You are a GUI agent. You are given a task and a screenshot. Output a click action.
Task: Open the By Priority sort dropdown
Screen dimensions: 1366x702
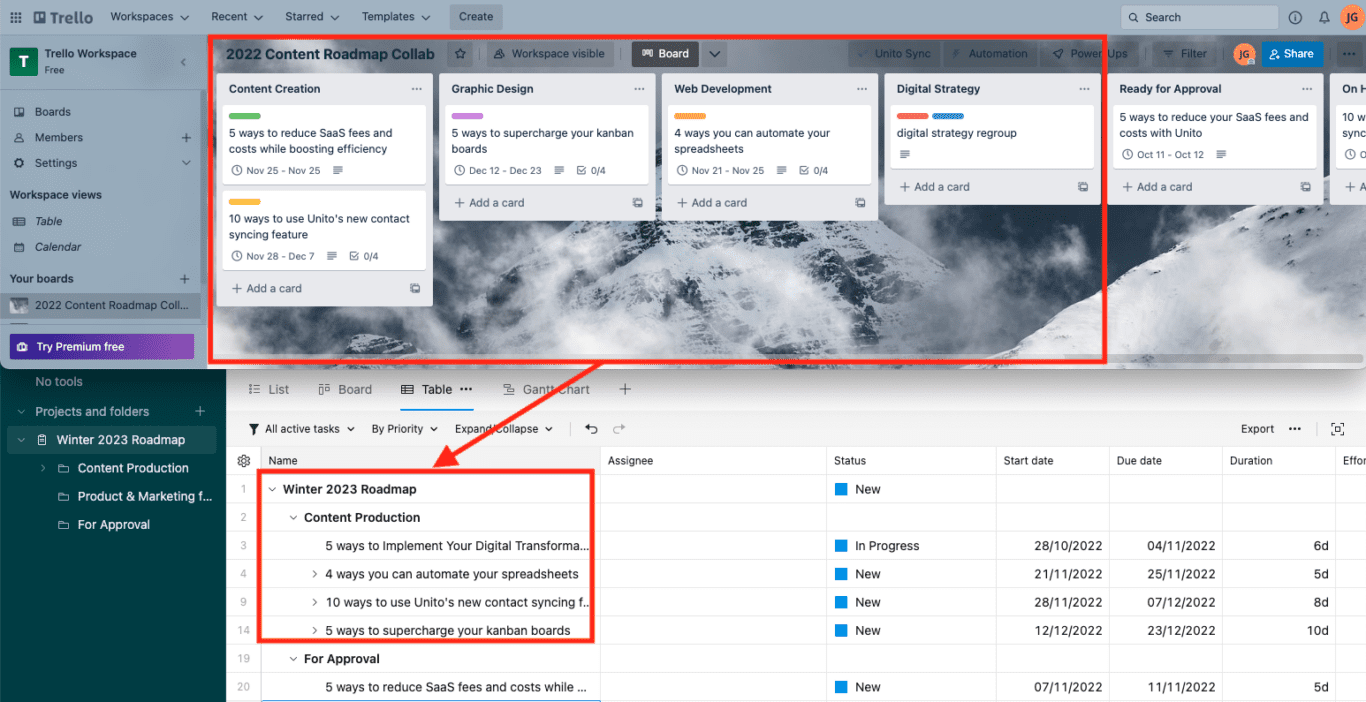(x=405, y=429)
